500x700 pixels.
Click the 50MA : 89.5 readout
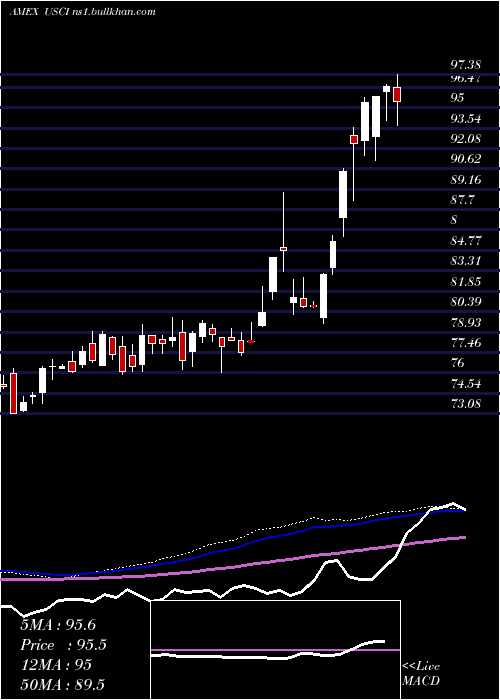62,685
